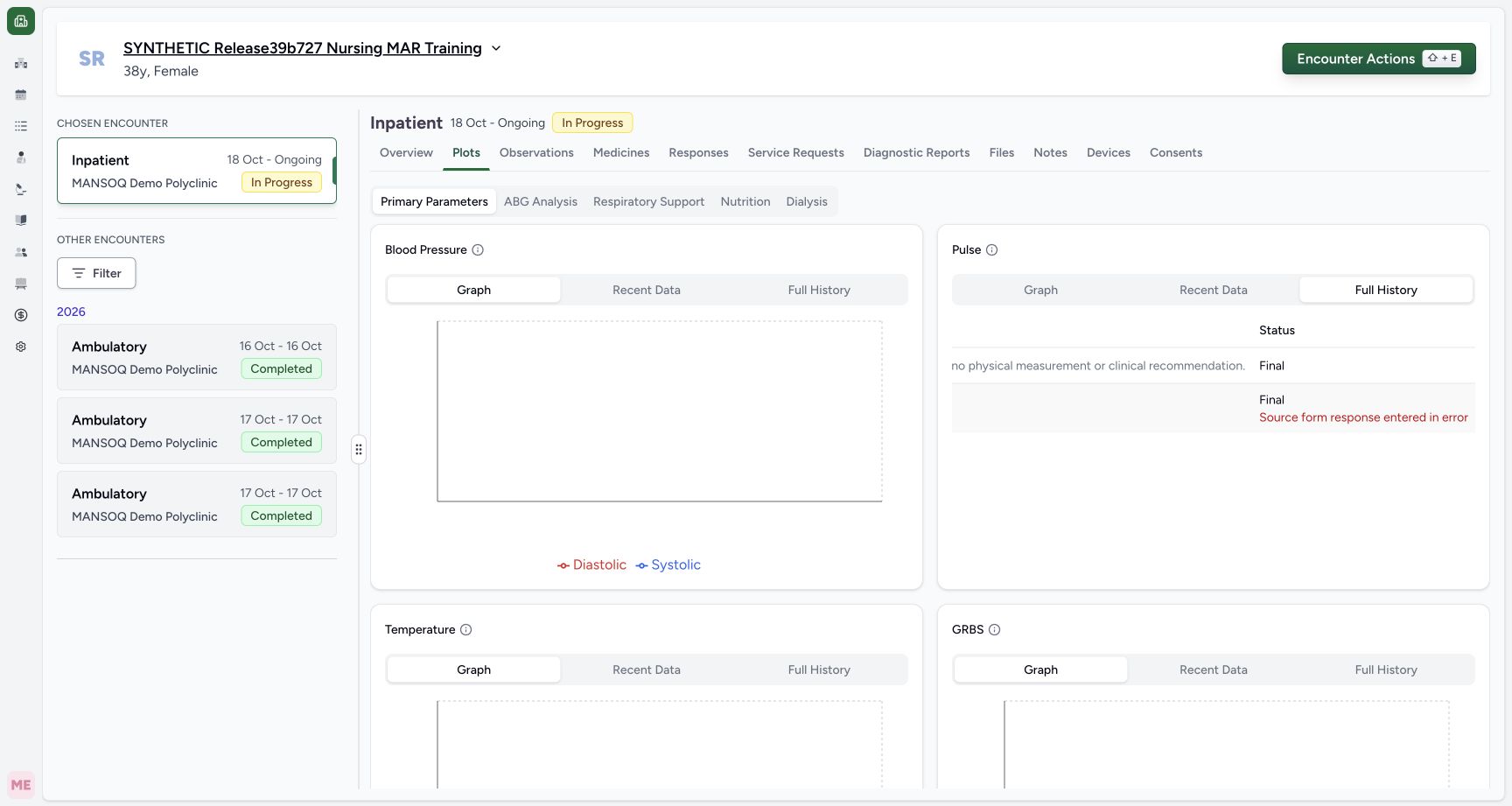Open the settings gear sidebar icon
Viewport: 1512px width, 806px height.
tap(21, 347)
